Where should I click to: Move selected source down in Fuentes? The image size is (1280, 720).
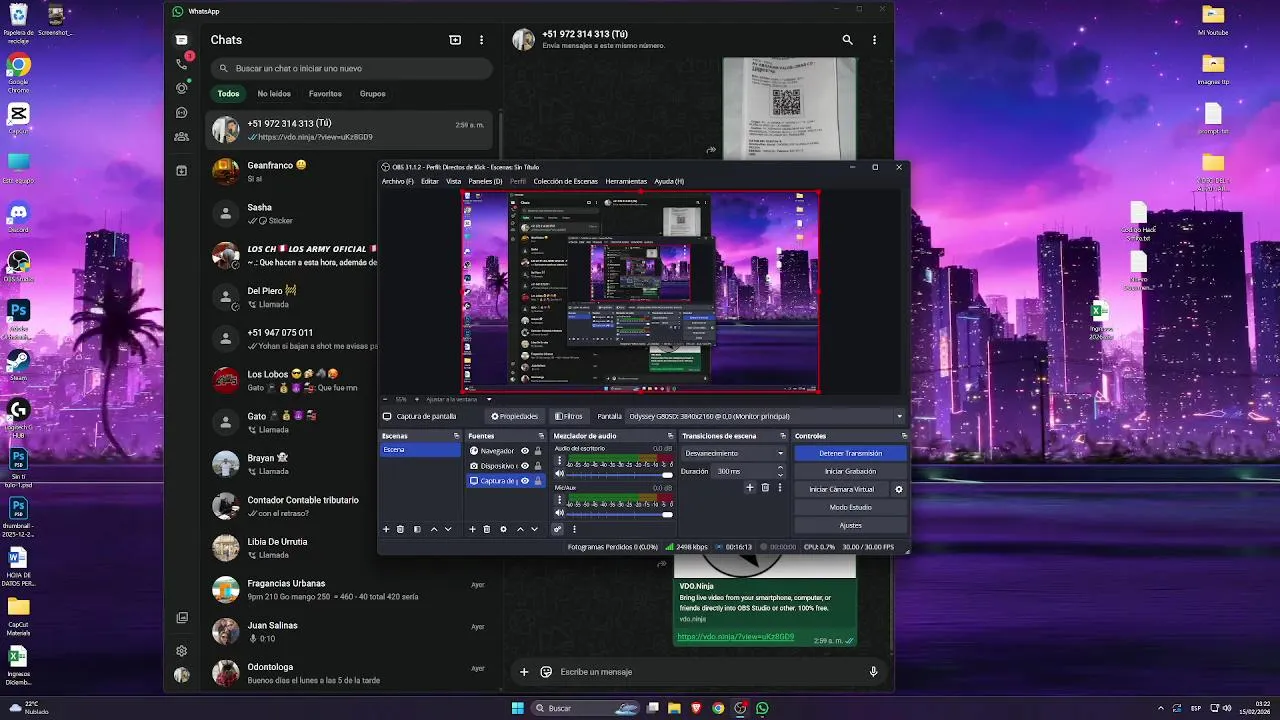pyautogui.click(x=534, y=529)
